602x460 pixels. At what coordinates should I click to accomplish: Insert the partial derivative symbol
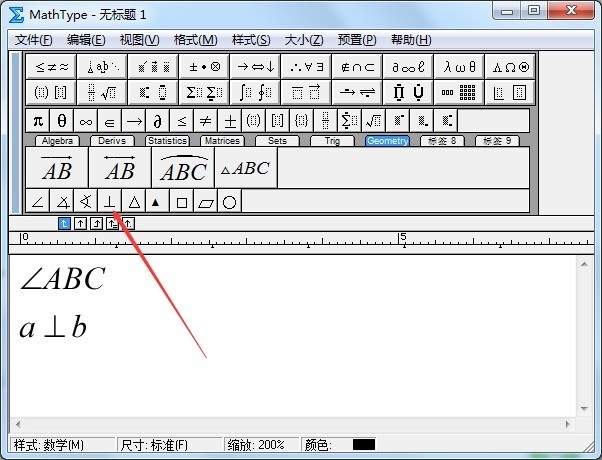[157, 121]
